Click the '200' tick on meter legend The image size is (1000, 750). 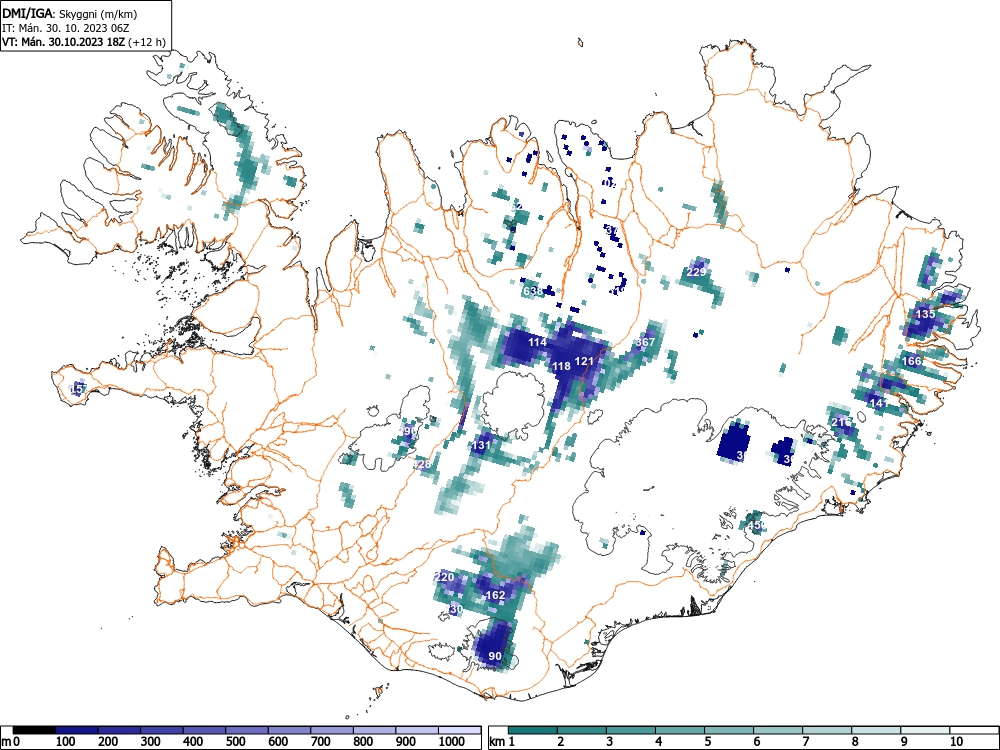tap(108, 742)
